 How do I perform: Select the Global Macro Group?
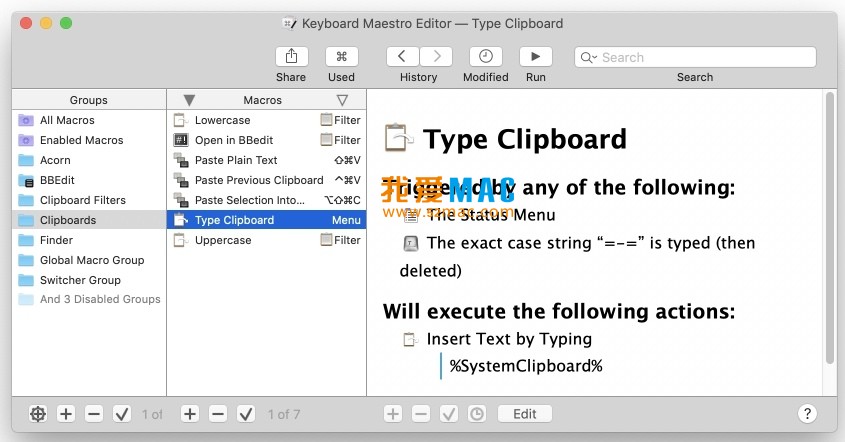(x=89, y=260)
